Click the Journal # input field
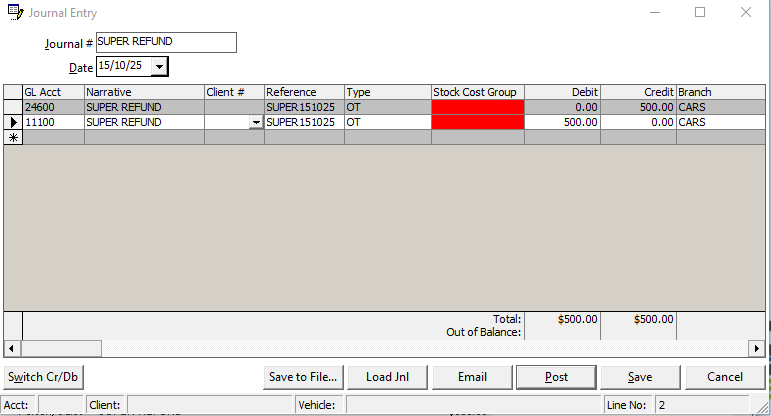 pyautogui.click(x=166, y=42)
